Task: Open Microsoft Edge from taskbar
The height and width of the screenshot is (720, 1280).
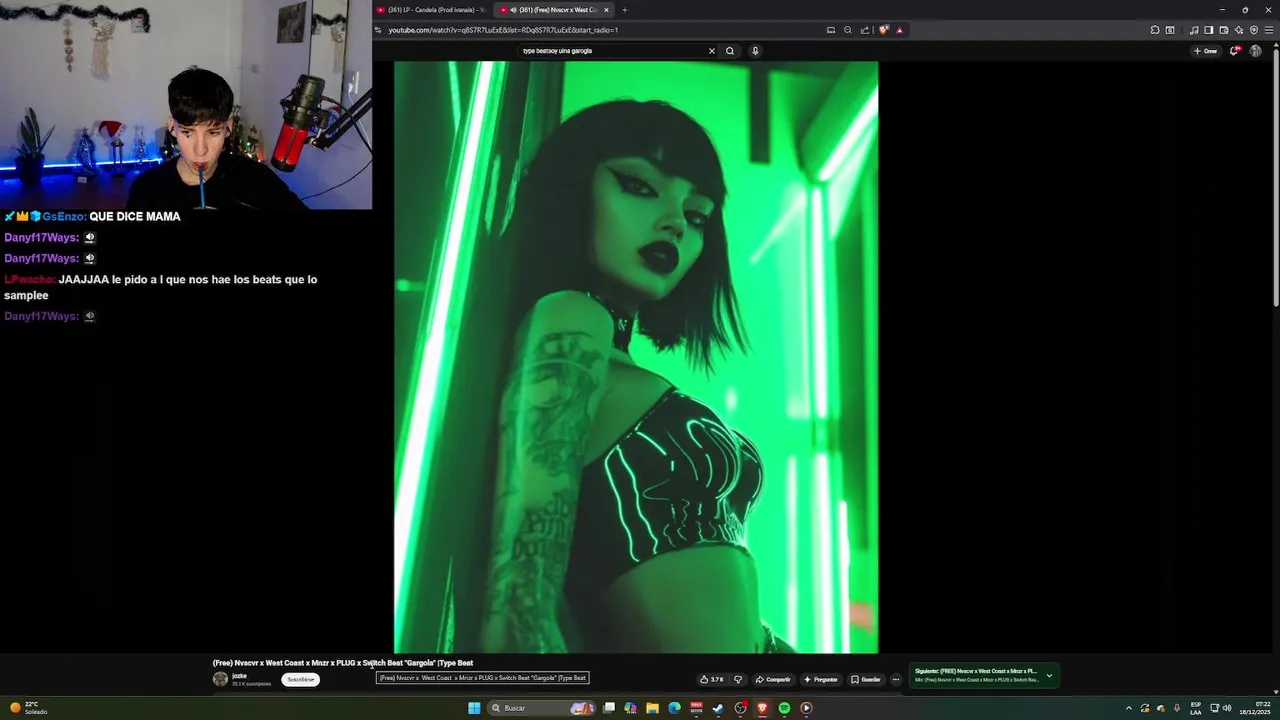Action: pos(674,708)
